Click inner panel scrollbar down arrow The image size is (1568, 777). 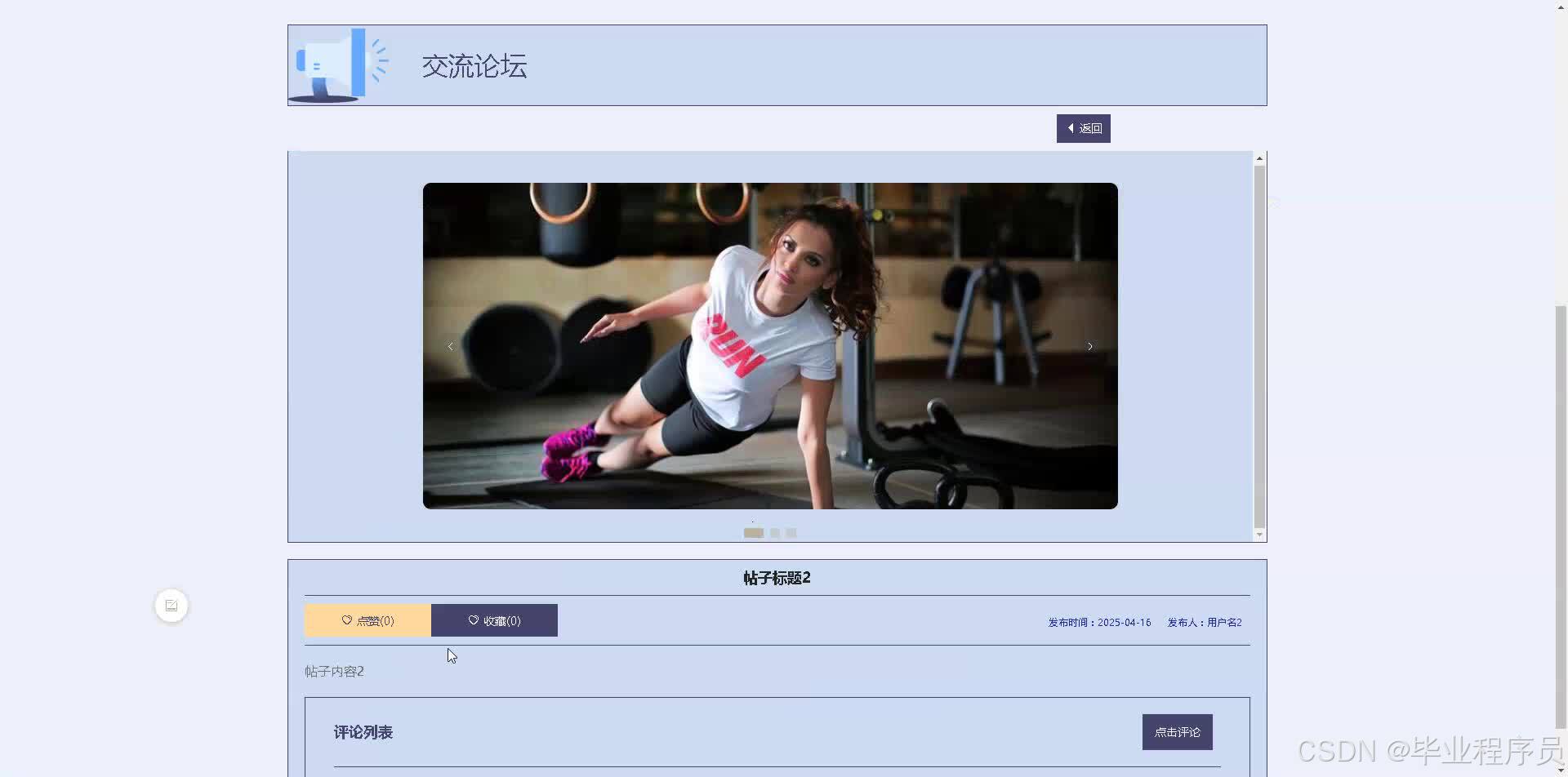pyautogui.click(x=1259, y=535)
